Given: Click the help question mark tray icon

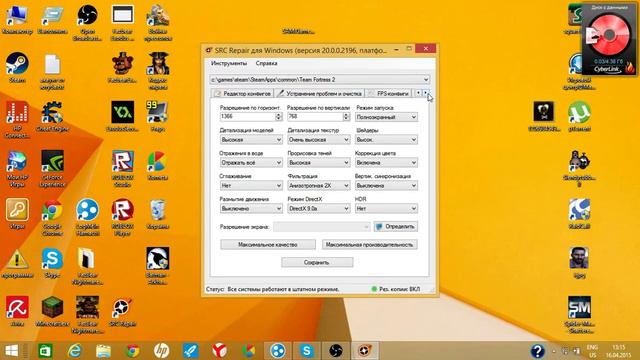Looking at the screenshot, I should (x=538, y=351).
